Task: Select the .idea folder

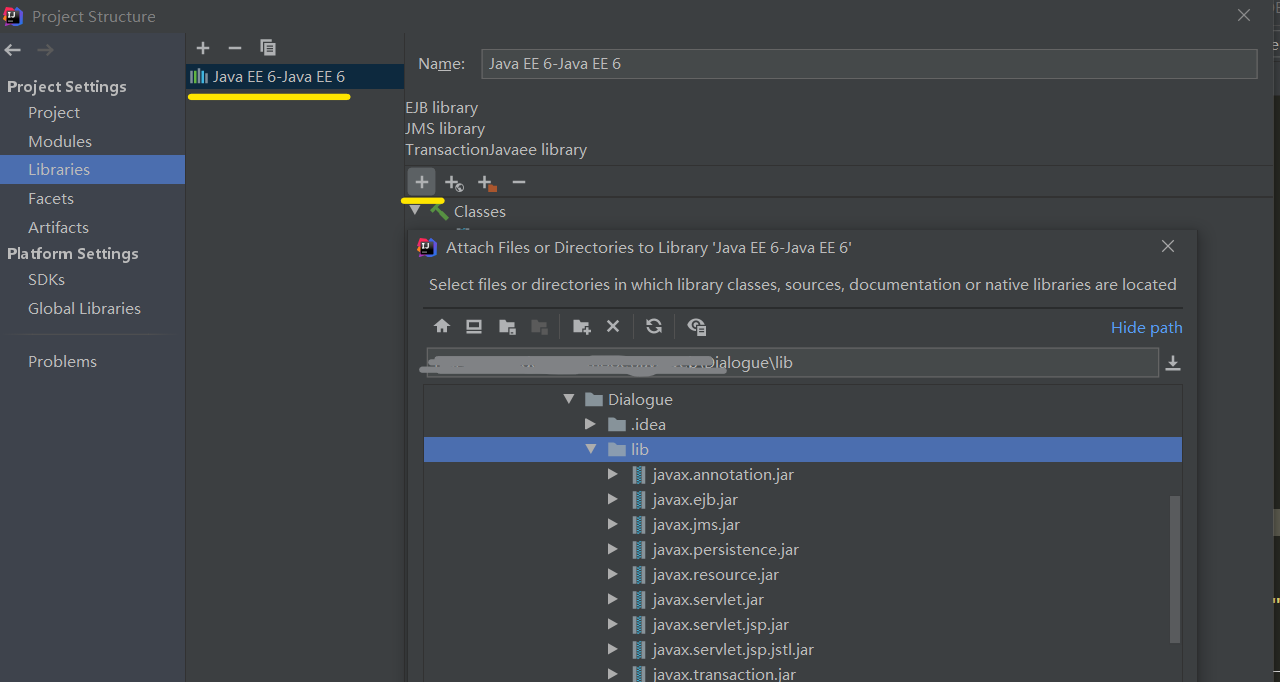Action: click(x=648, y=424)
